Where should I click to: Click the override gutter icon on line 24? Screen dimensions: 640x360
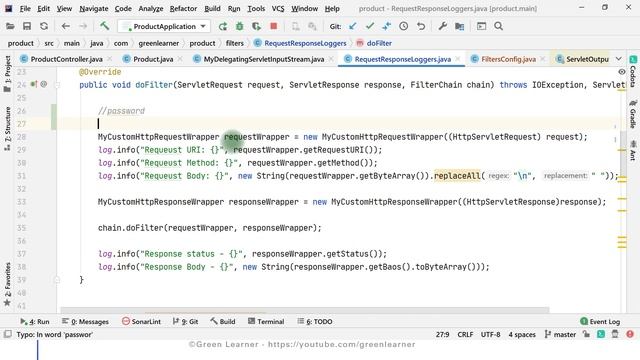point(34,84)
